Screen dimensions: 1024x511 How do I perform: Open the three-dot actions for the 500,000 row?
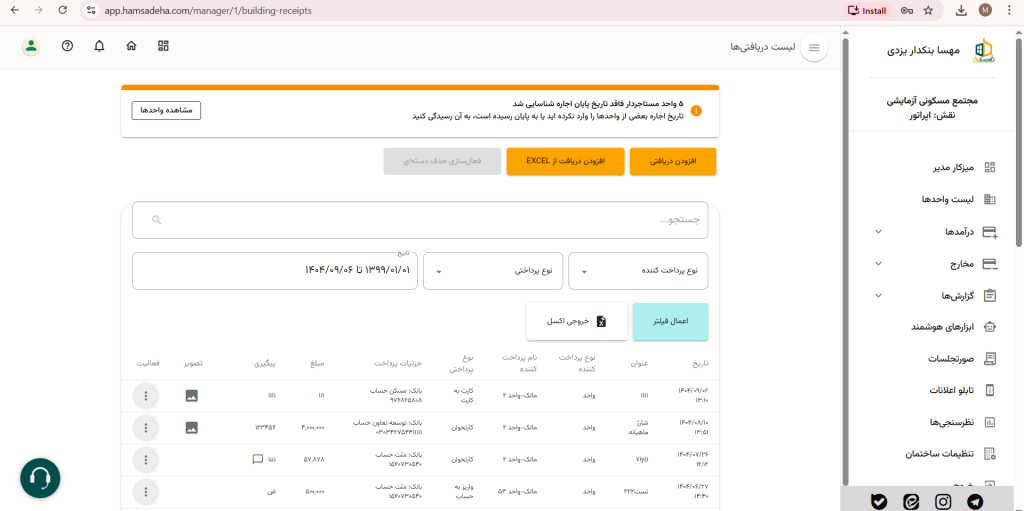pos(146,491)
